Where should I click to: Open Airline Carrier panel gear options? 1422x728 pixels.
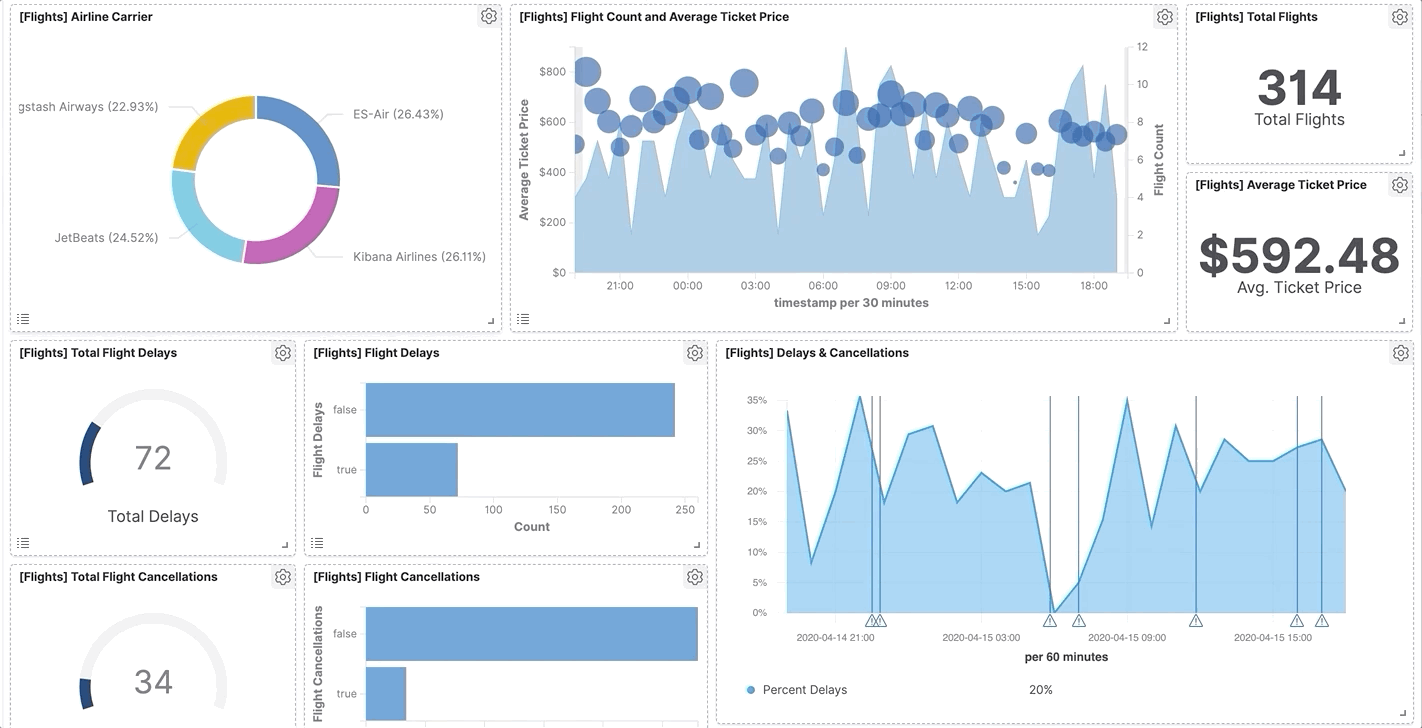point(488,16)
